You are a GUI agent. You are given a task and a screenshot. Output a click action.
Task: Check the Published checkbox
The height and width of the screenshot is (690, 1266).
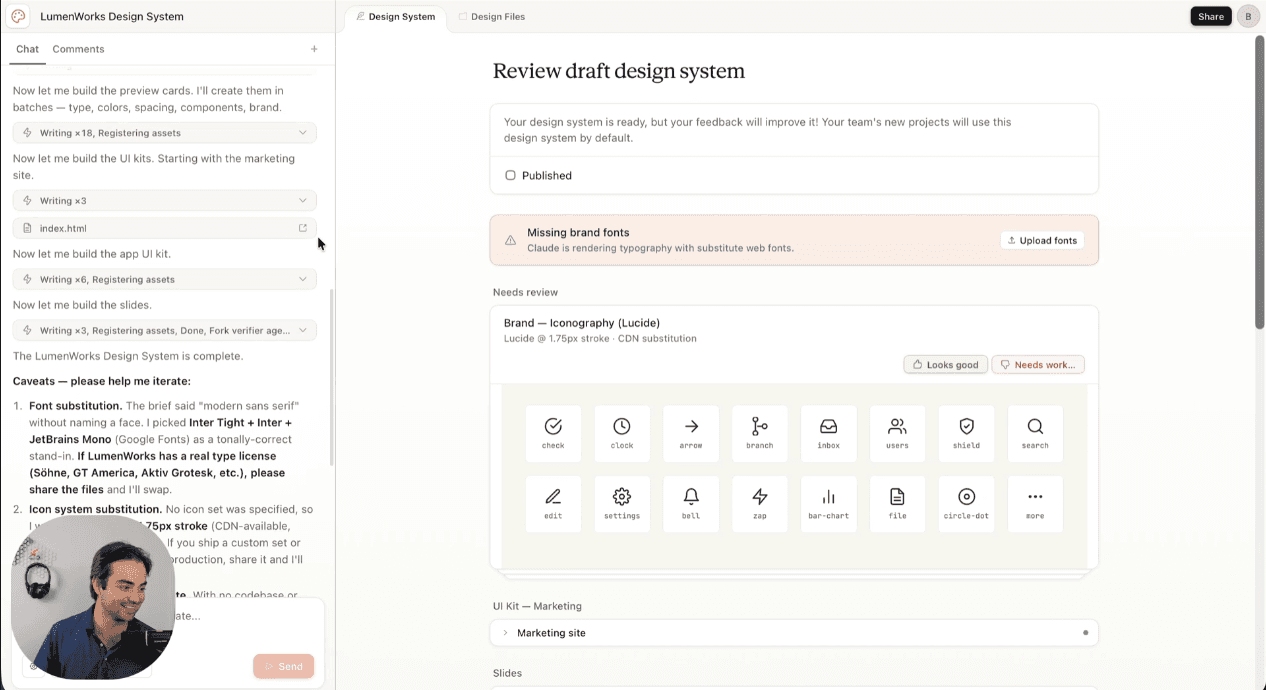512,175
